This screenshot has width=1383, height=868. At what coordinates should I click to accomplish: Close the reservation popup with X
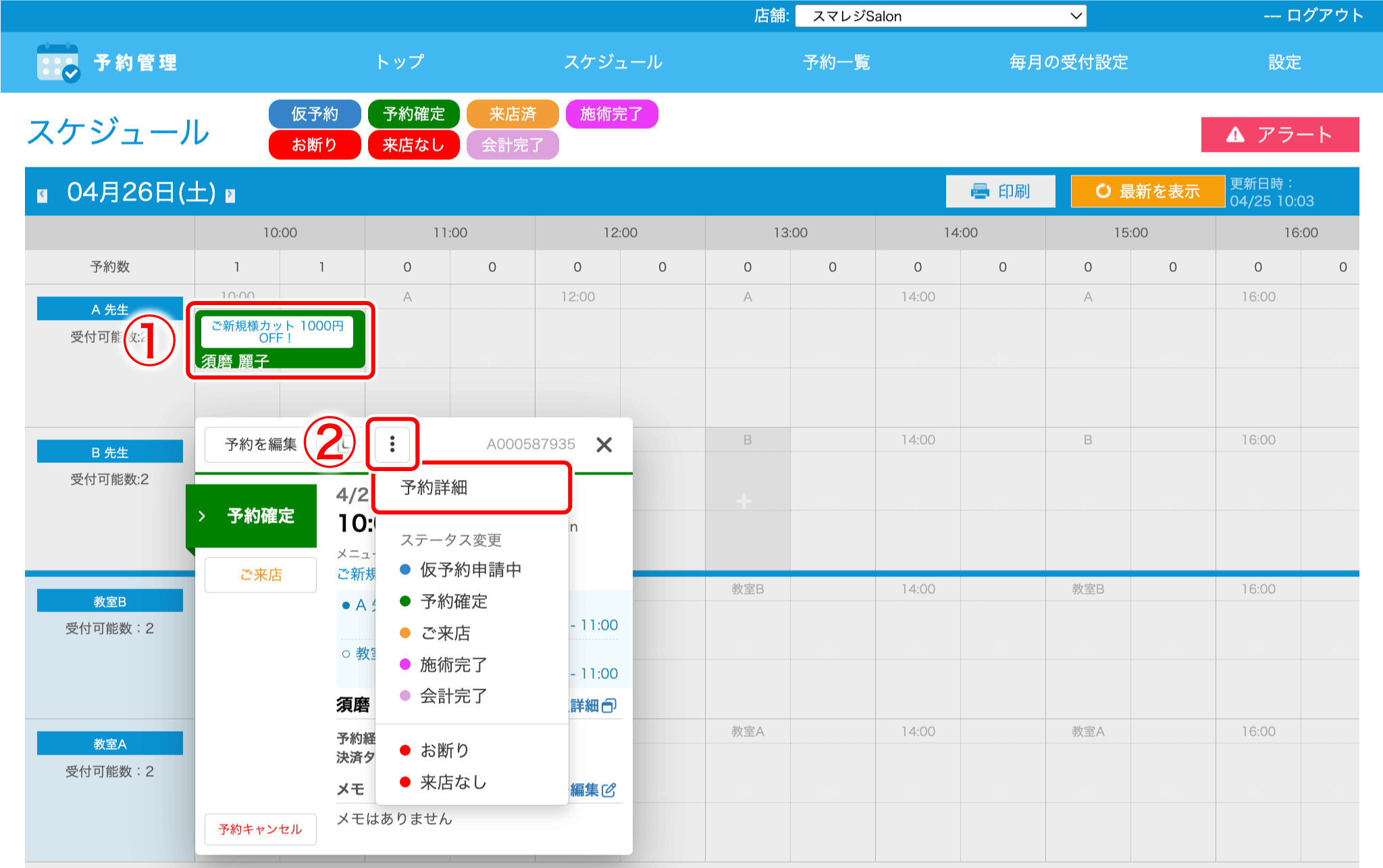(x=604, y=444)
